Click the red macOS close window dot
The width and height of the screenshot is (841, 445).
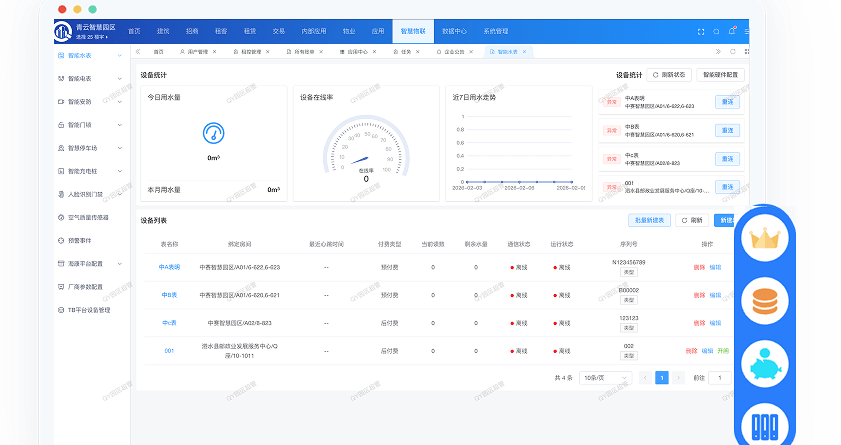[x=62, y=9]
